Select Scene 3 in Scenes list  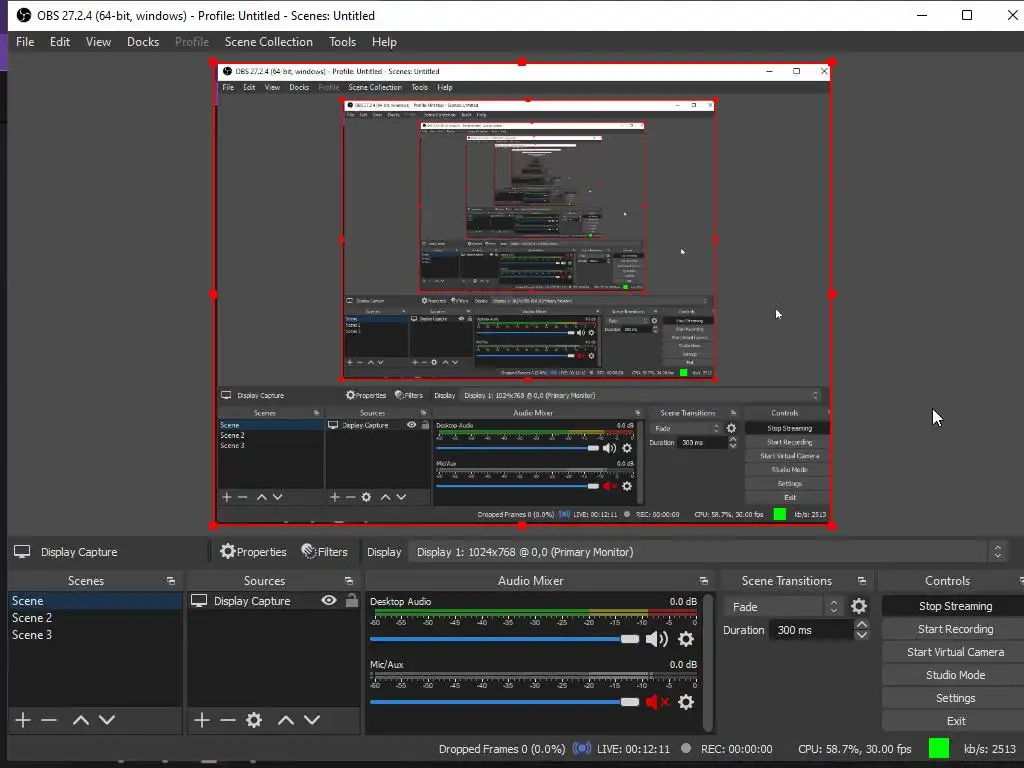(x=95, y=635)
